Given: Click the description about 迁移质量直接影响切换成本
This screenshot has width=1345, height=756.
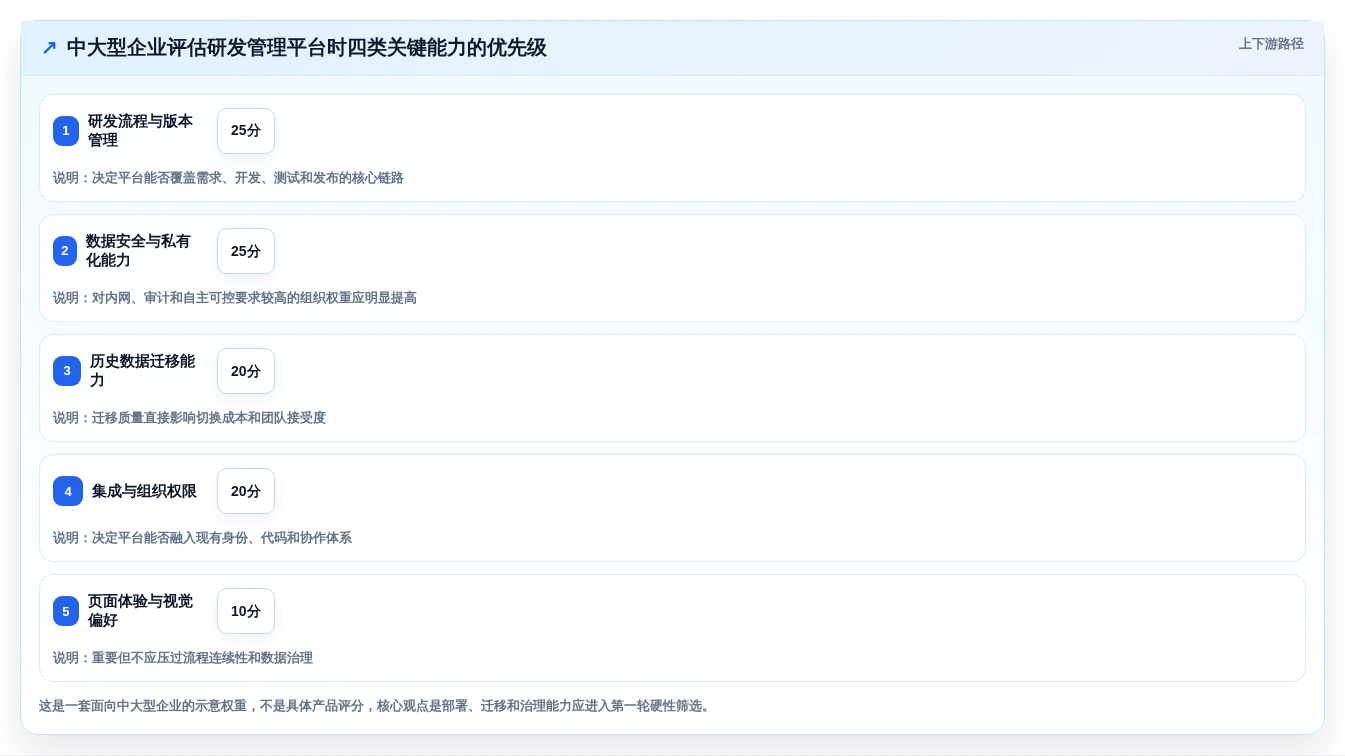Looking at the screenshot, I should (189, 418).
